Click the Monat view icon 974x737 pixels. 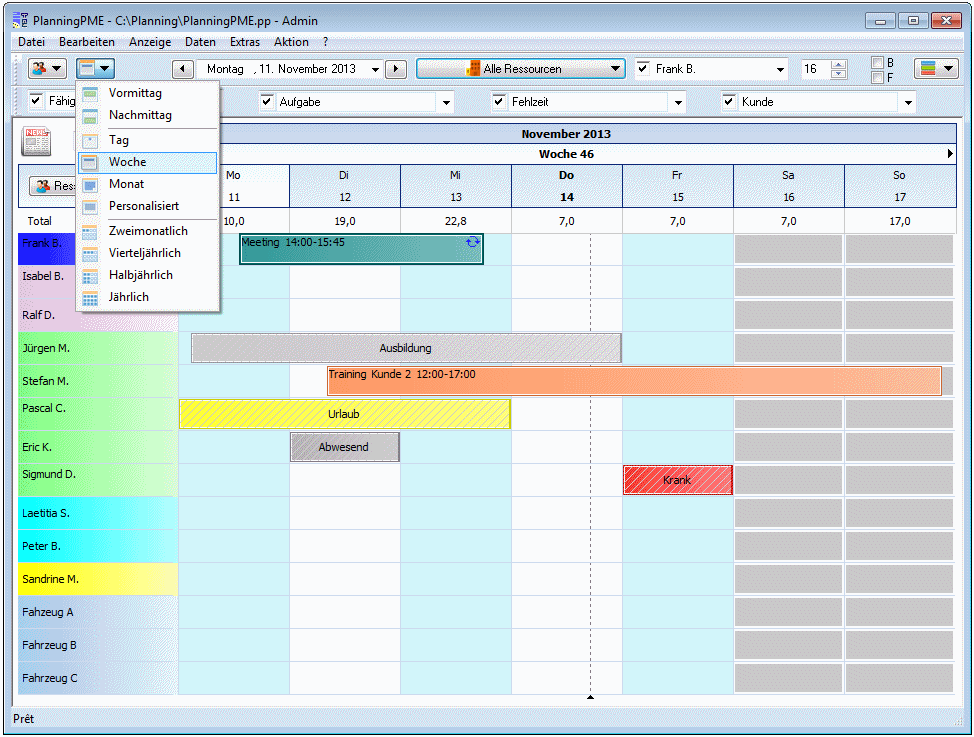[90, 185]
